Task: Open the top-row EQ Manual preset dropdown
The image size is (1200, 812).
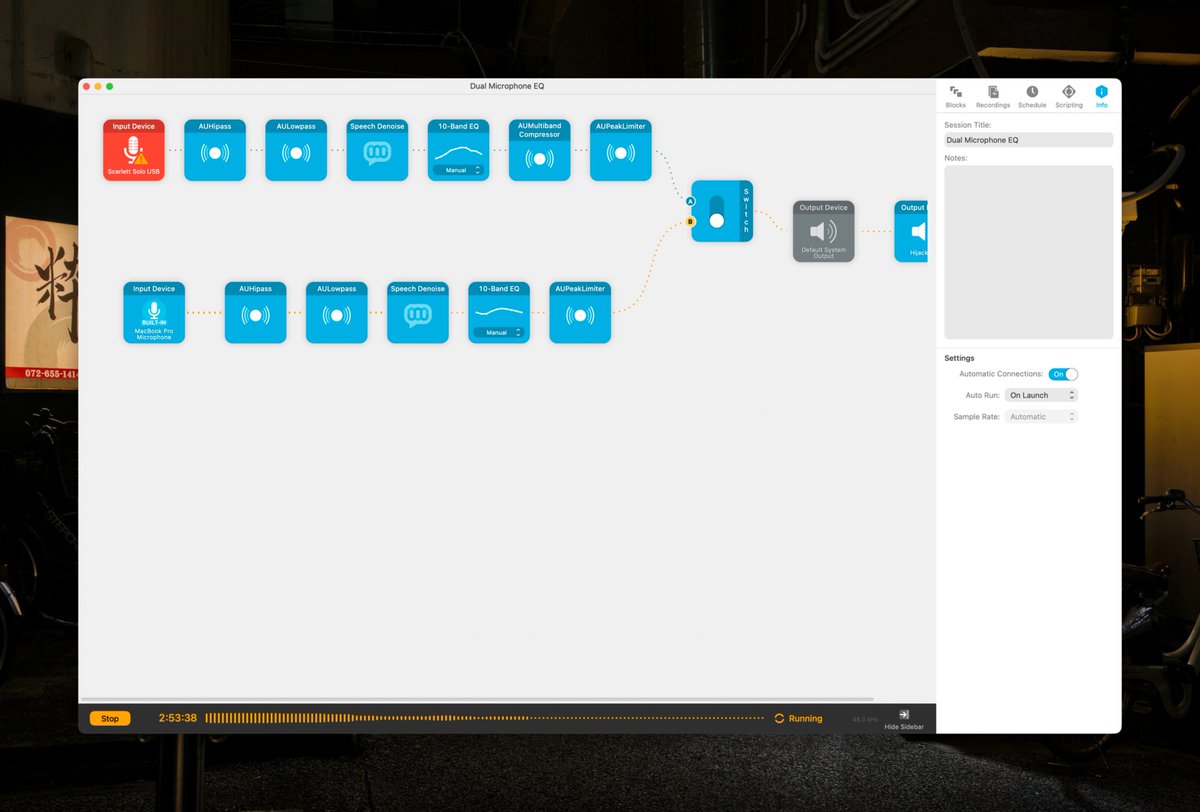Action: tap(458, 170)
